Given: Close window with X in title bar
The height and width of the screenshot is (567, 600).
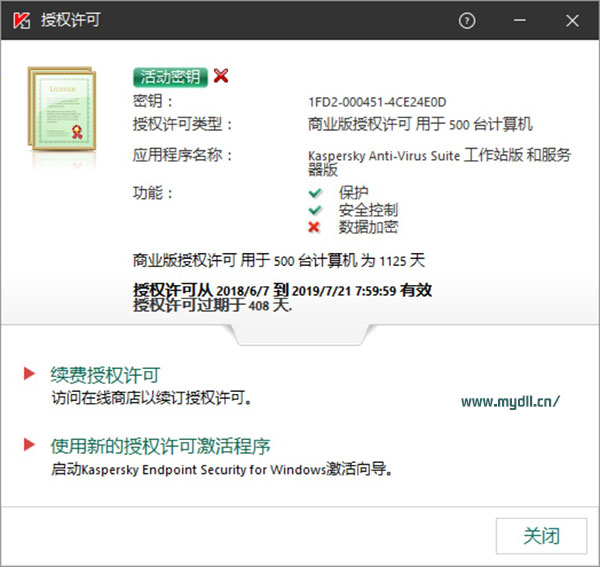Looking at the screenshot, I should (572, 21).
